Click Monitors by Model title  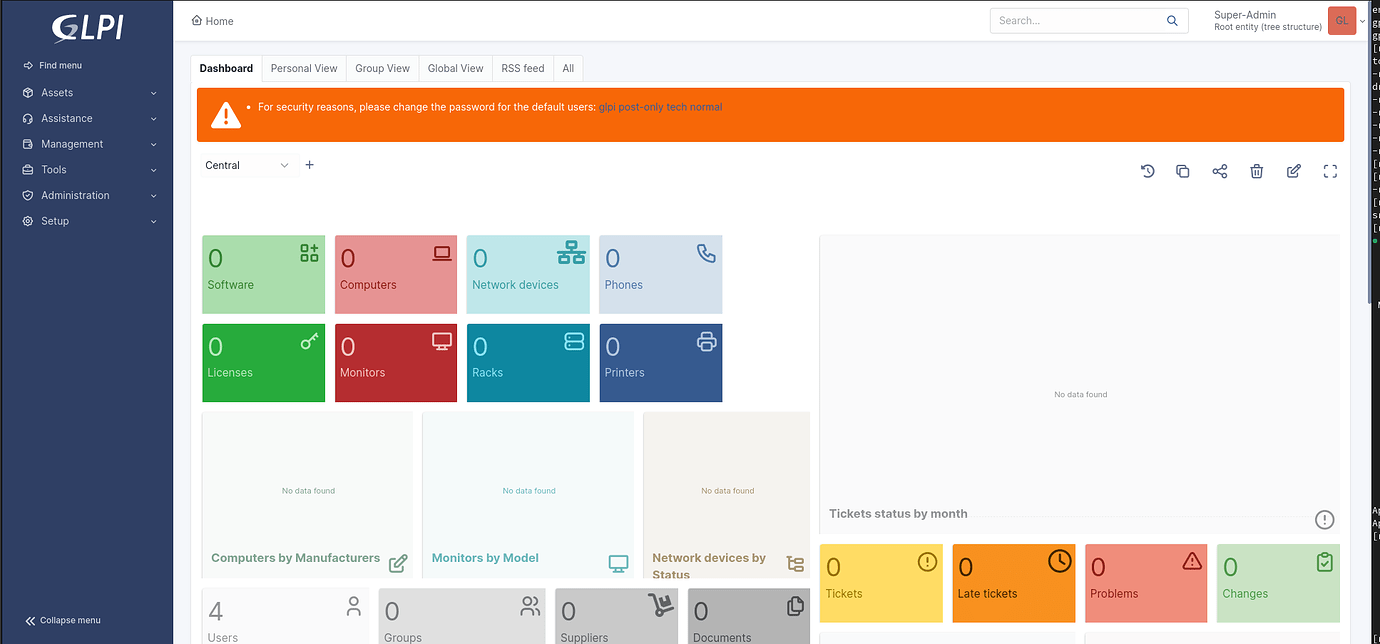485,558
